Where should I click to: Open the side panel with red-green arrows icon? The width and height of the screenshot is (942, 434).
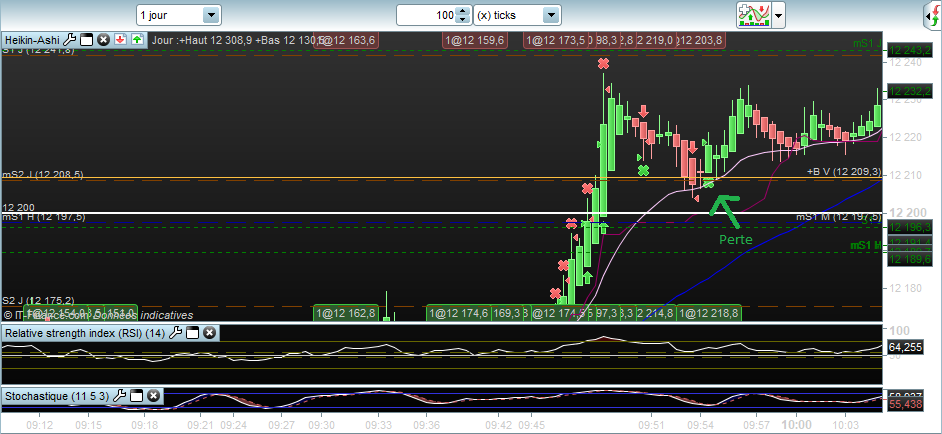(934, 16)
